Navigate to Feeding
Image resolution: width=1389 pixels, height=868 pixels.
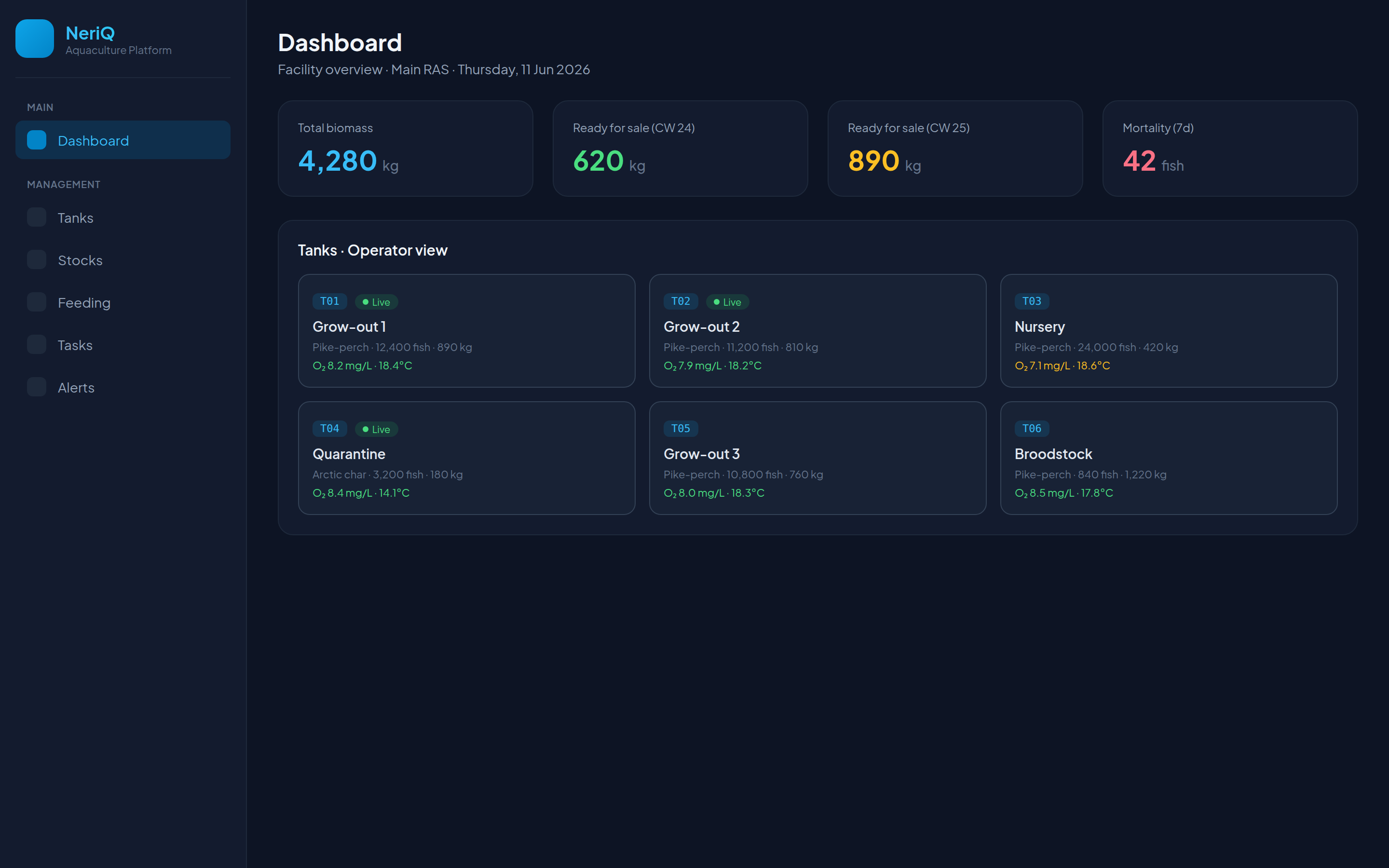tap(123, 302)
